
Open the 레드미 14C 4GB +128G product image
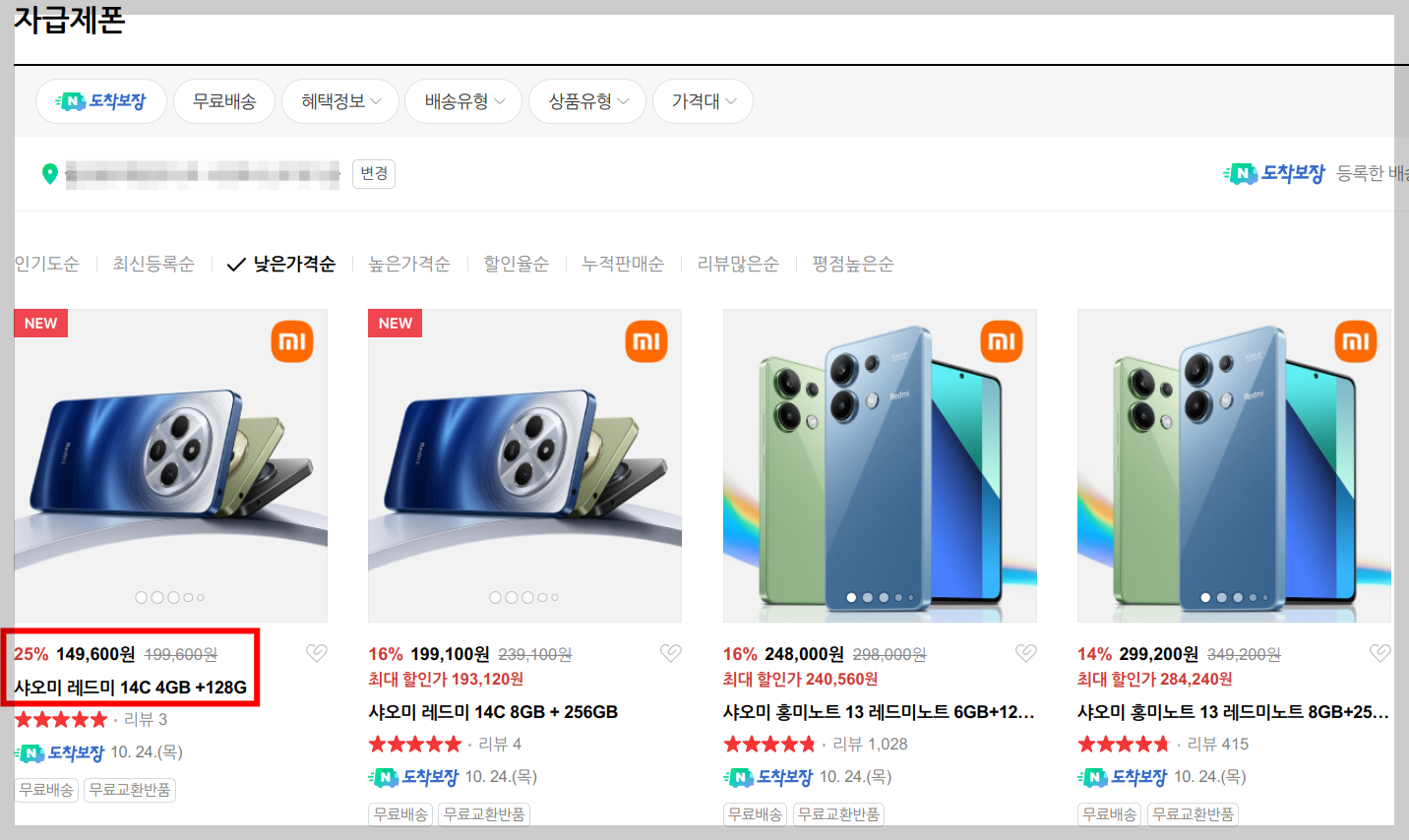coord(171,466)
